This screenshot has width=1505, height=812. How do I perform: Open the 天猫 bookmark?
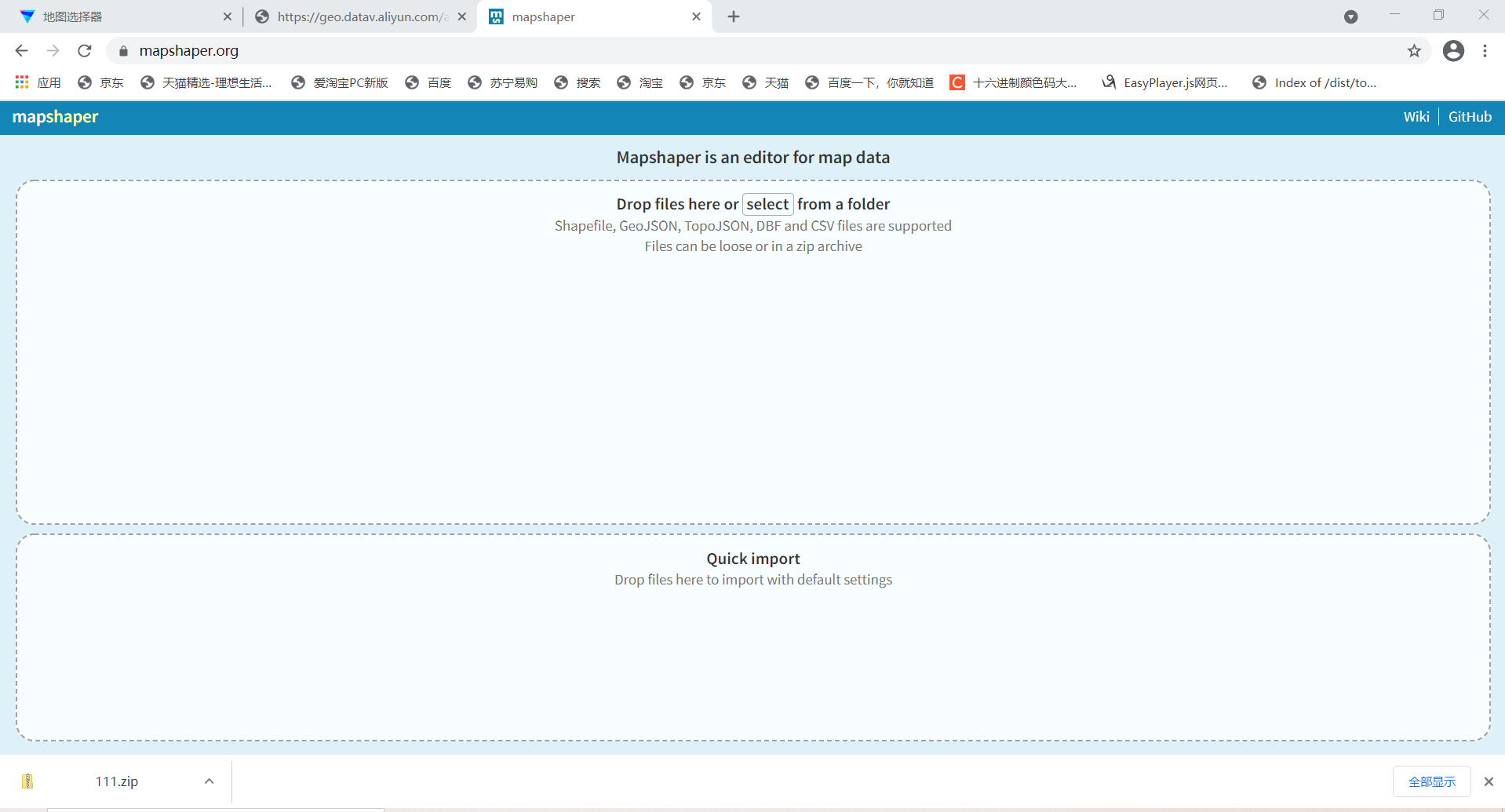(766, 82)
